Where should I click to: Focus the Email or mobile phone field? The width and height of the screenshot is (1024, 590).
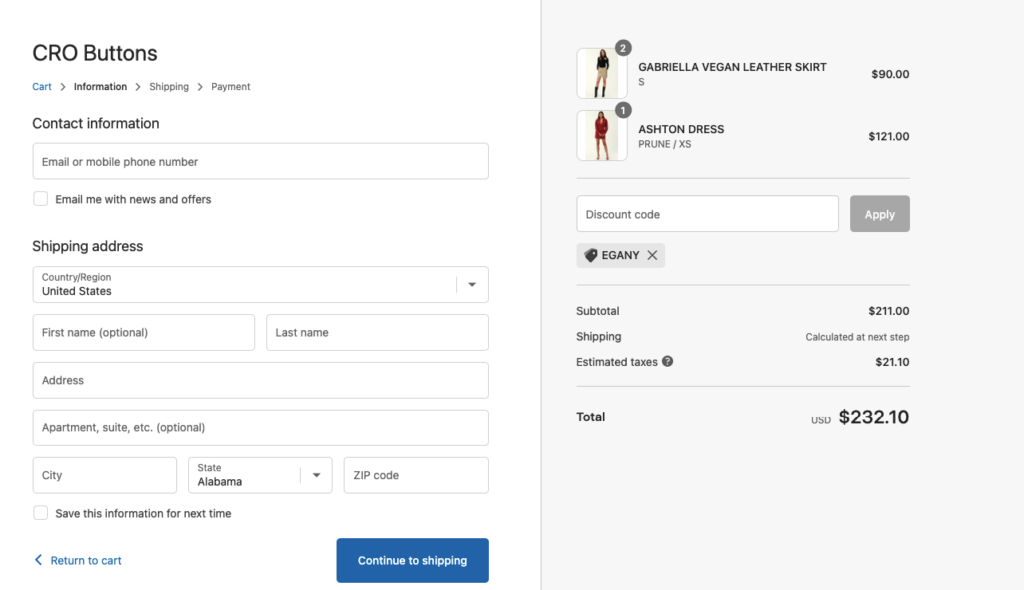coord(261,161)
